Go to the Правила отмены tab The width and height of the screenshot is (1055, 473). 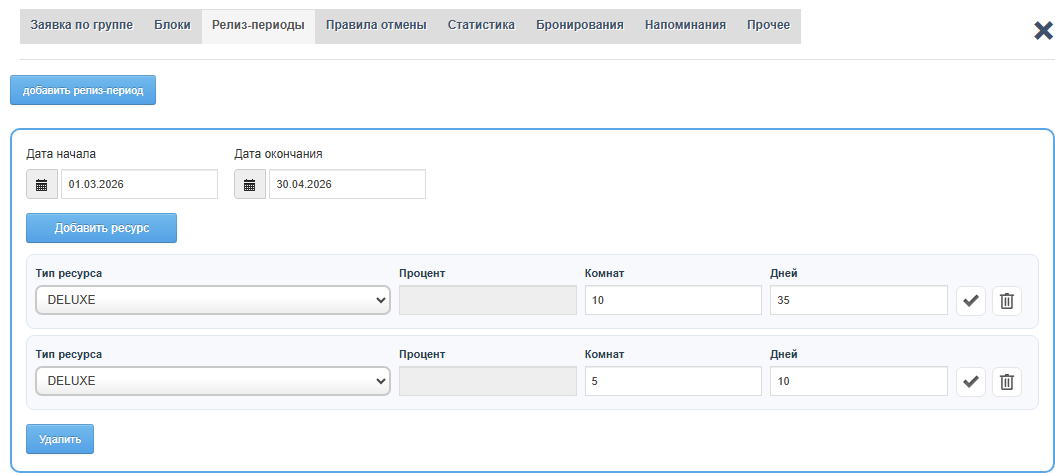click(376, 25)
